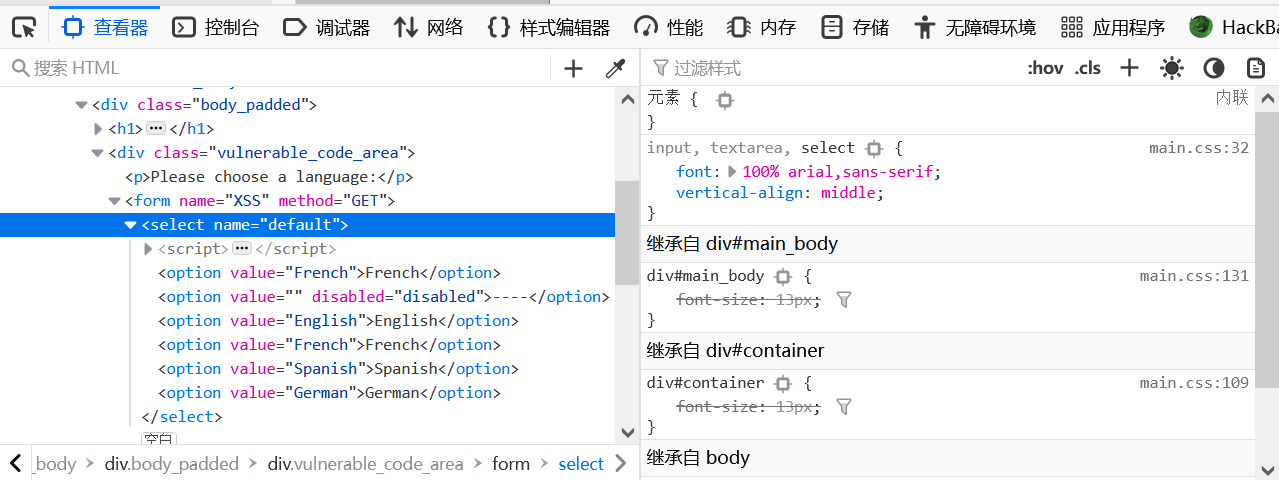Highlight elements matching input, textarea, select
This screenshot has height=480, width=1279.
coord(874,149)
